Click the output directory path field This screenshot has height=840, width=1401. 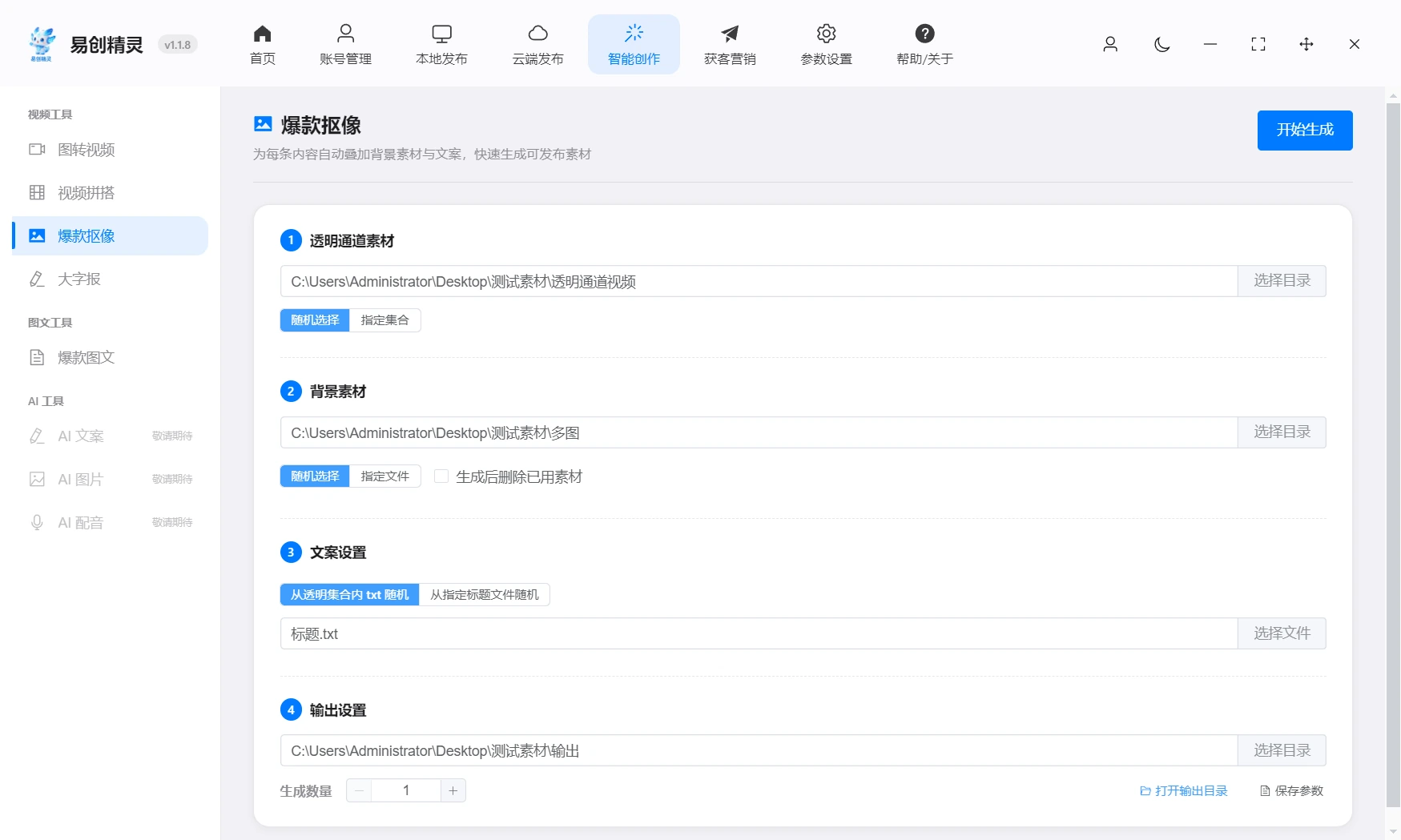(759, 750)
